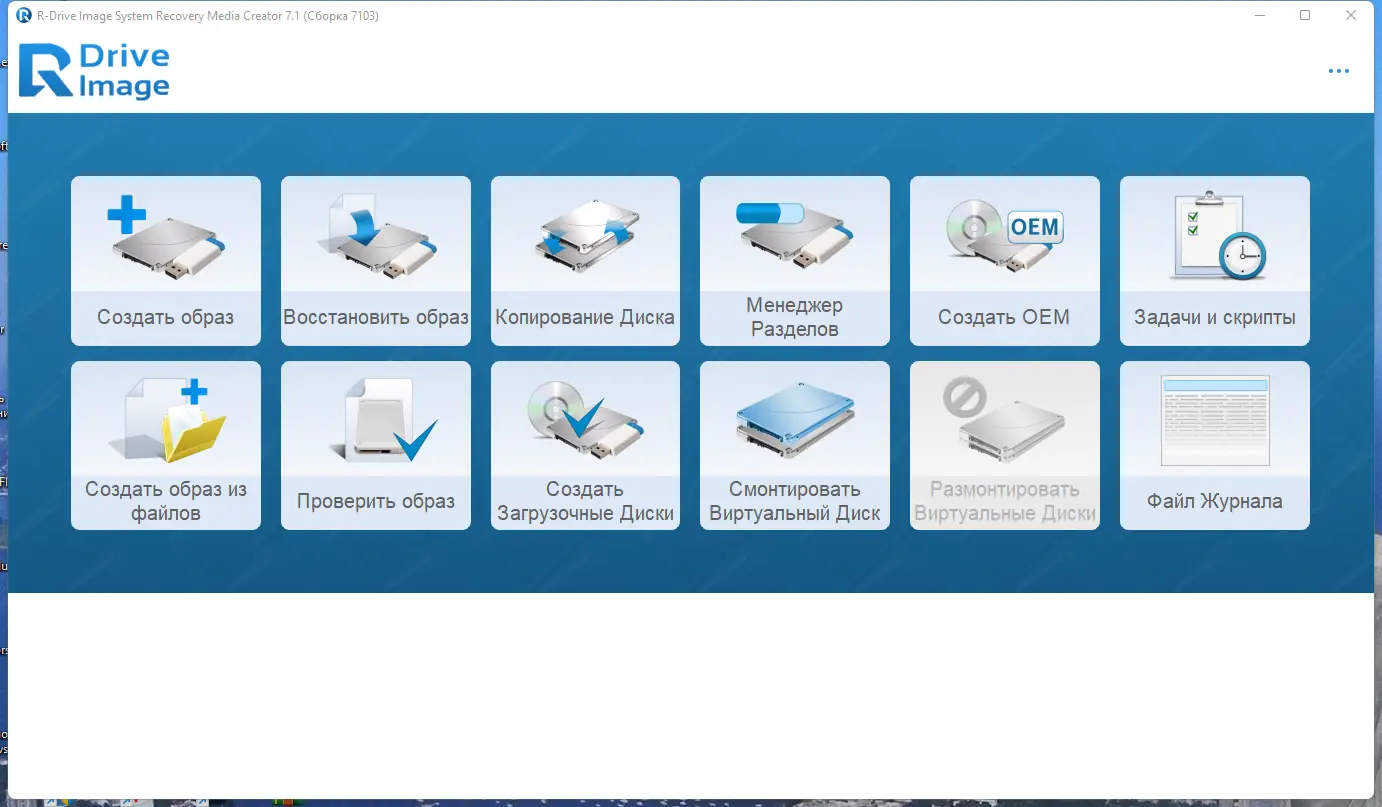Click the colorful taskbar icon near center
1382x807 pixels.
pos(286,801)
